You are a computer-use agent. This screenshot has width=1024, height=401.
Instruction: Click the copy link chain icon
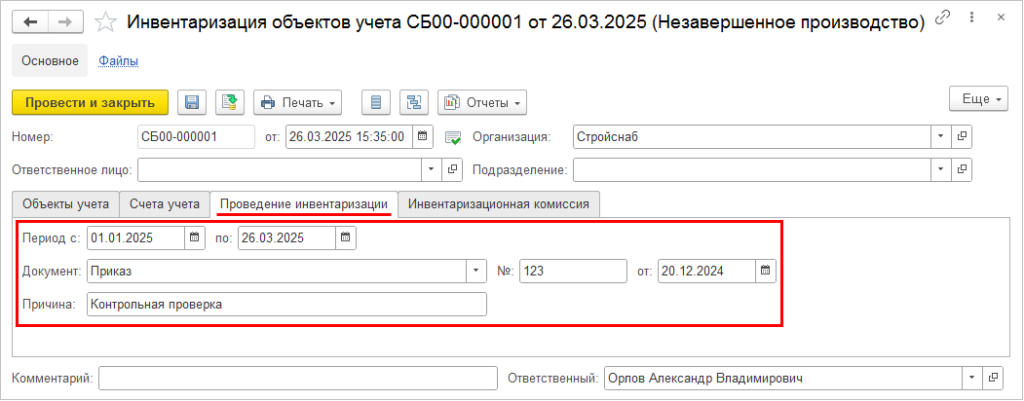pos(942,21)
